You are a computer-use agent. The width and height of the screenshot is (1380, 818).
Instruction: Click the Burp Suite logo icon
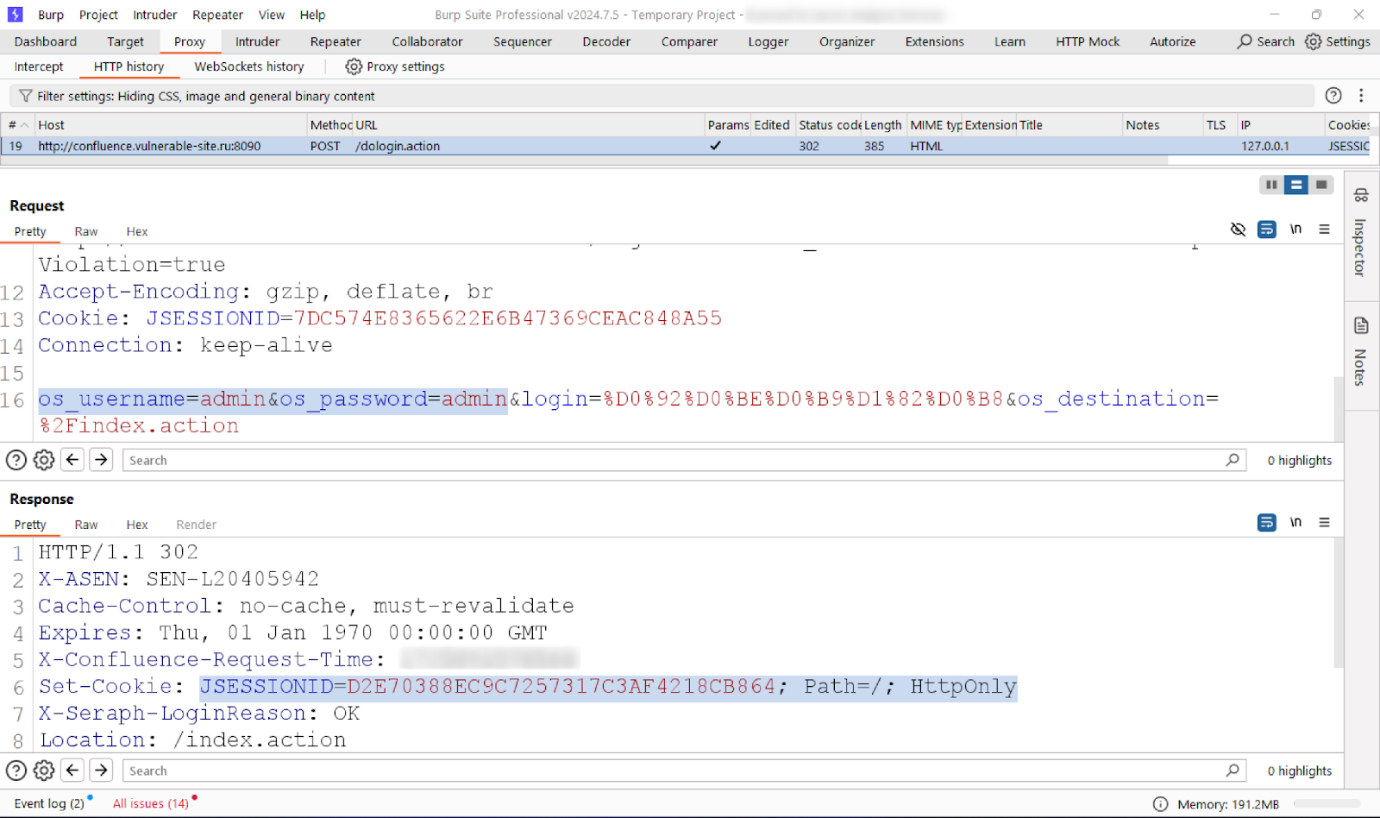coord(16,15)
